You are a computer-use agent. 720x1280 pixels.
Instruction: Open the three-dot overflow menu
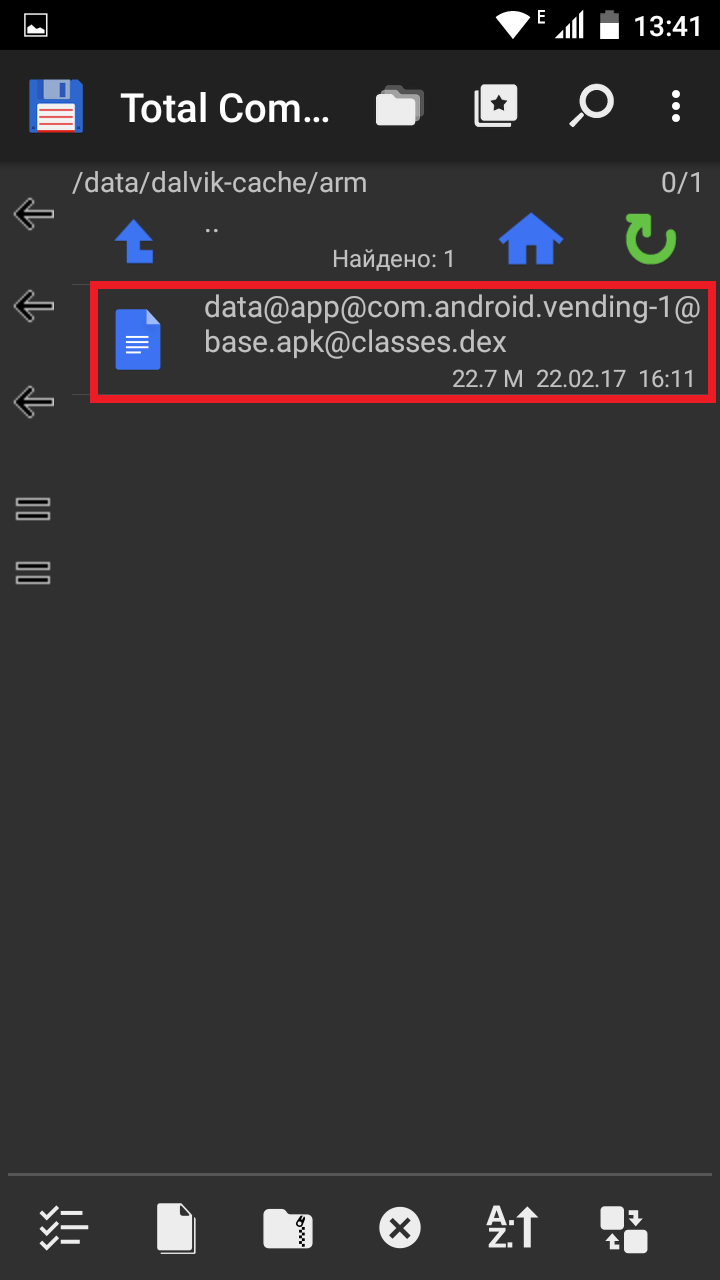676,106
